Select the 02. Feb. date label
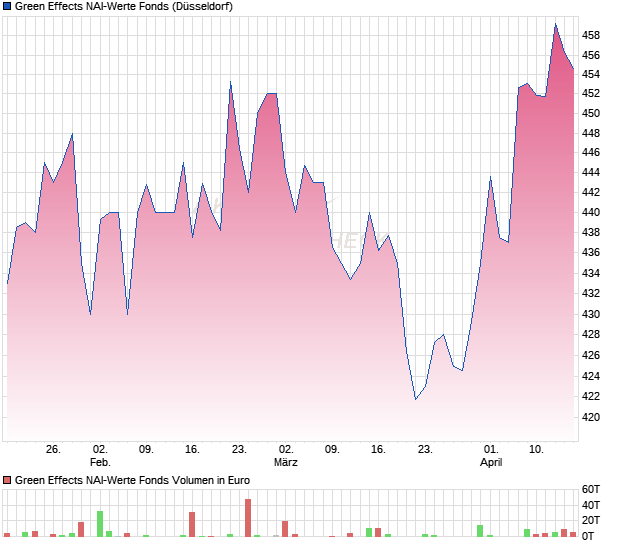Viewport: 620px width, 546px height. [x=99, y=456]
